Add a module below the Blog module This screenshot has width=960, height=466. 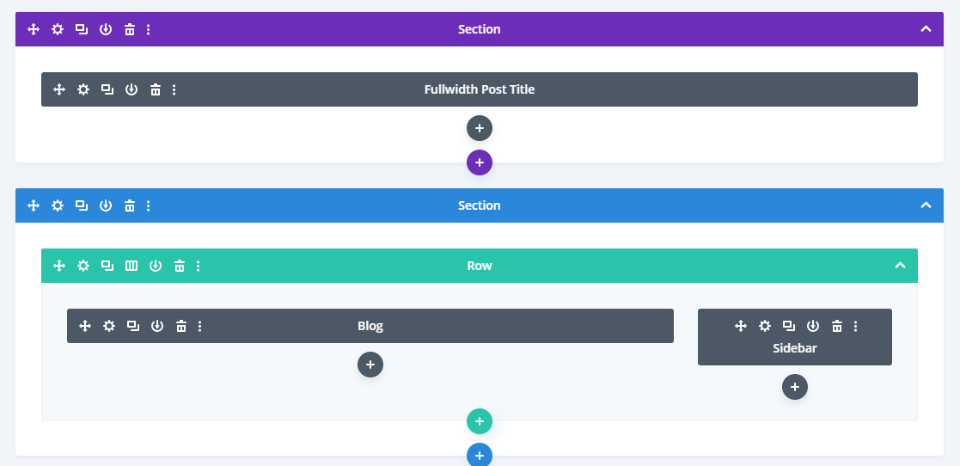click(x=370, y=365)
